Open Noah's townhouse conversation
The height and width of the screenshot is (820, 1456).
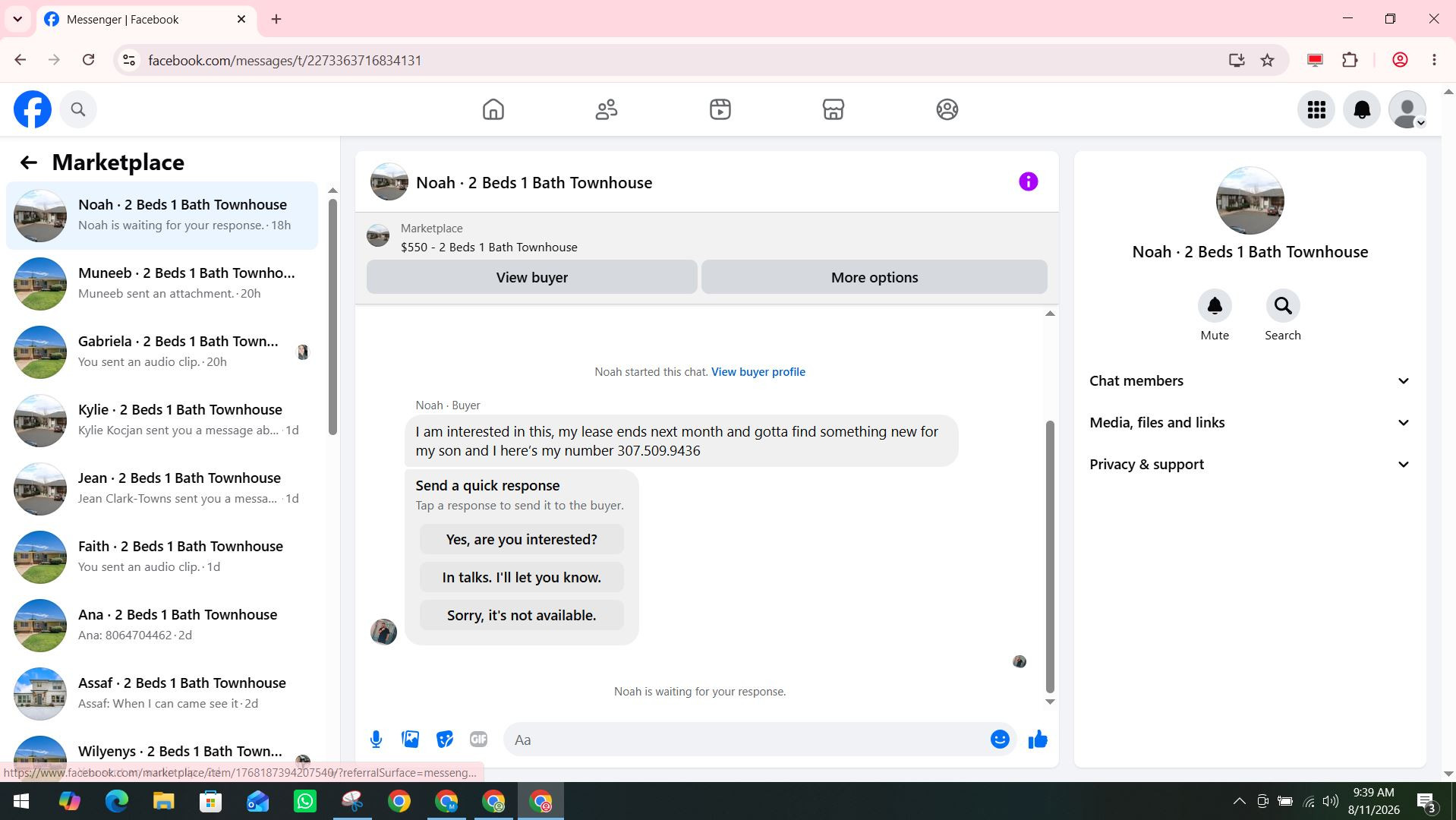coord(162,216)
